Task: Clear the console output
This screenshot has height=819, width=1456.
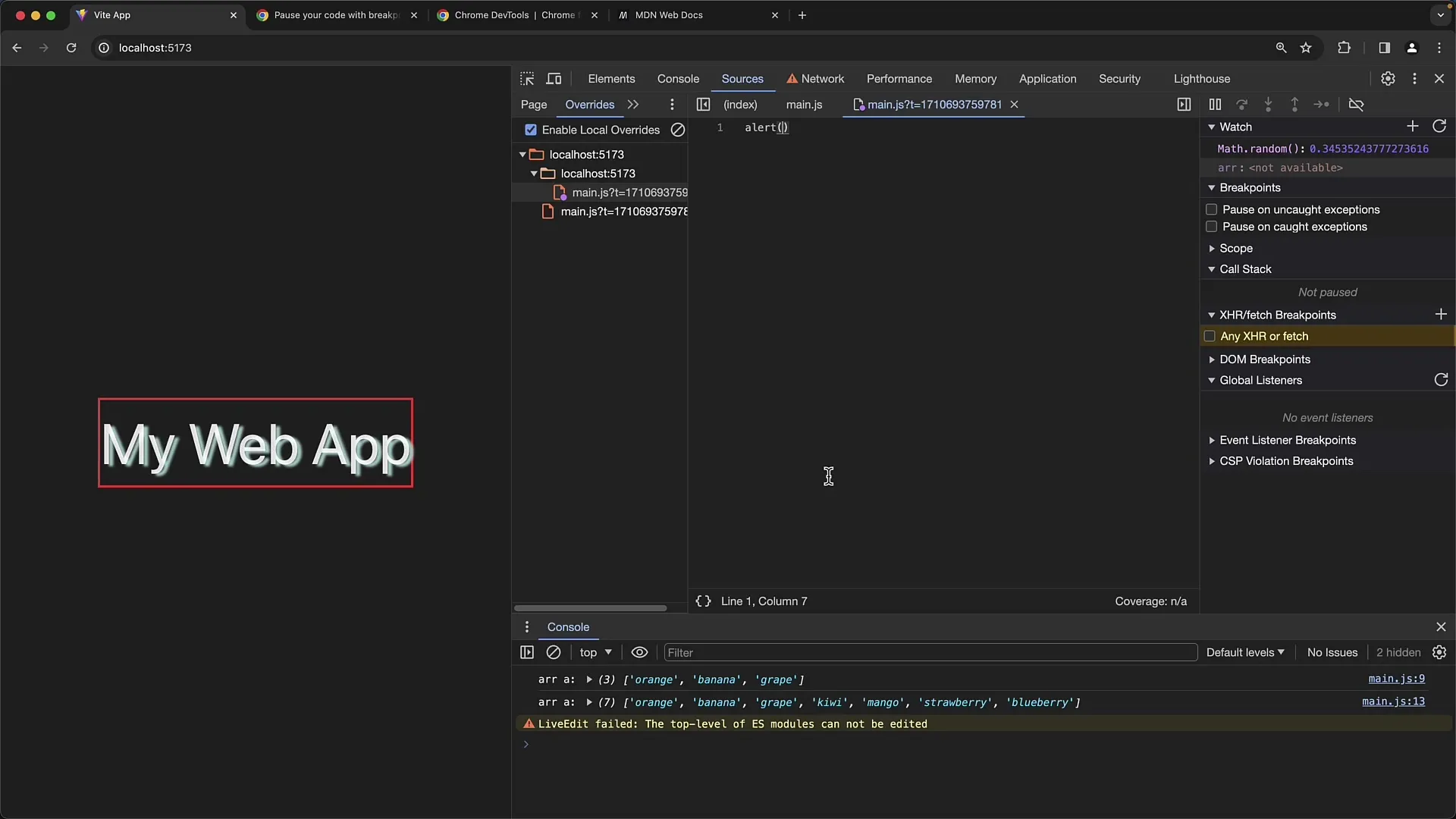Action: [554, 653]
